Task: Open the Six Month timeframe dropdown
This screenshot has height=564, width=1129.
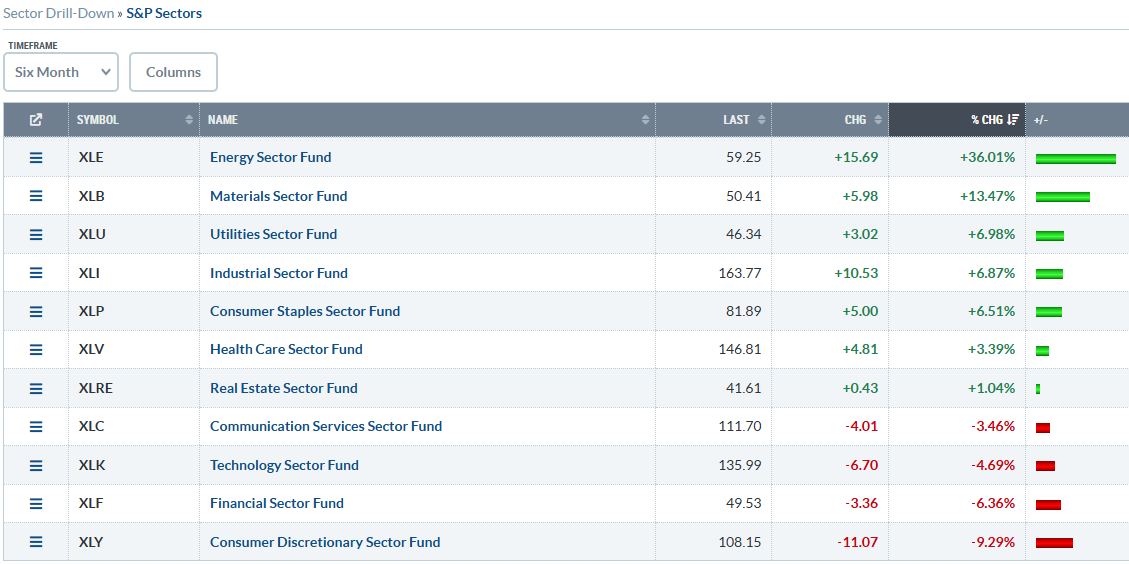Action: 61,72
